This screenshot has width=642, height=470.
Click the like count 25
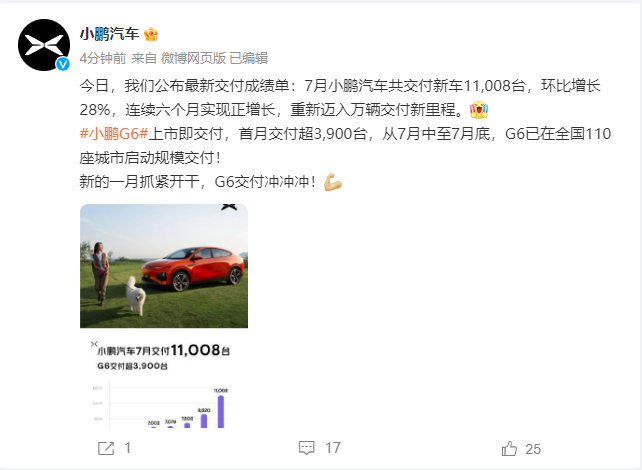point(533,449)
